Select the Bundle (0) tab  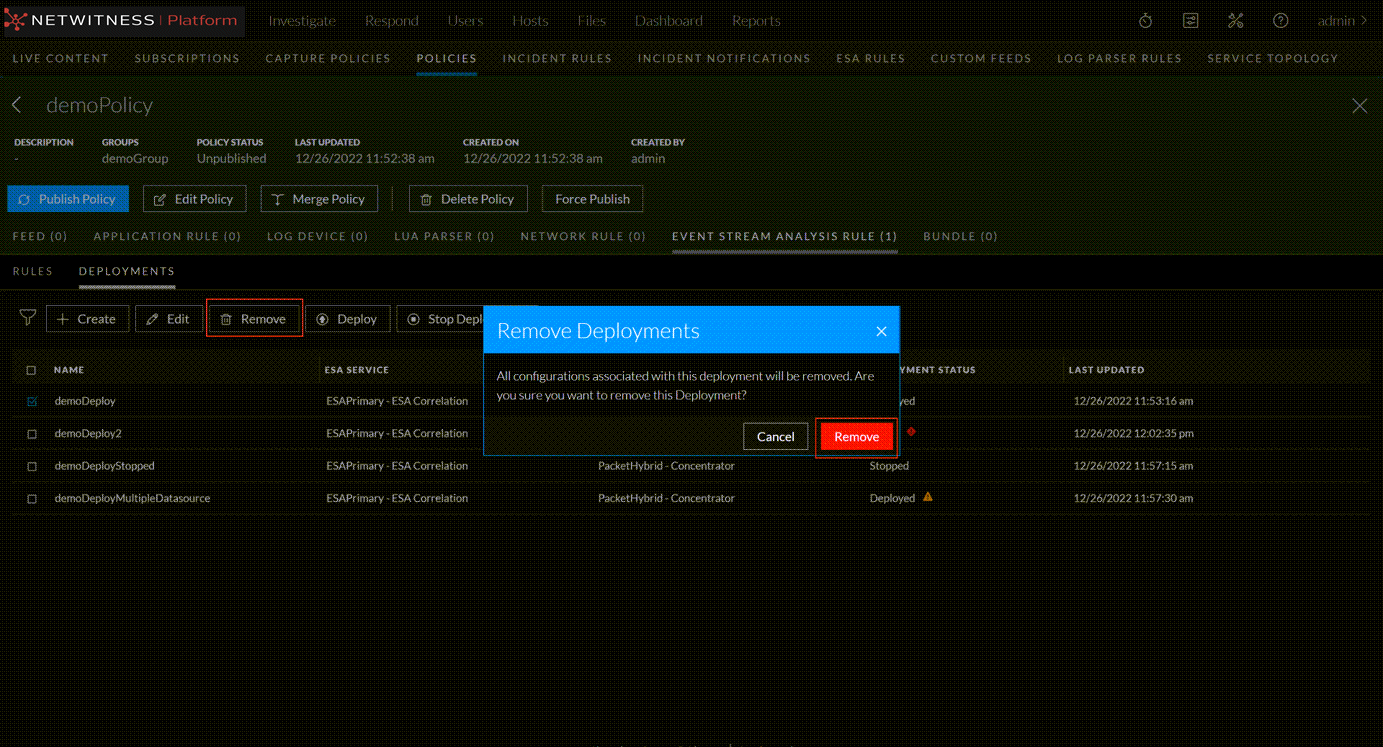pyautogui.click(x=960, y=237)
